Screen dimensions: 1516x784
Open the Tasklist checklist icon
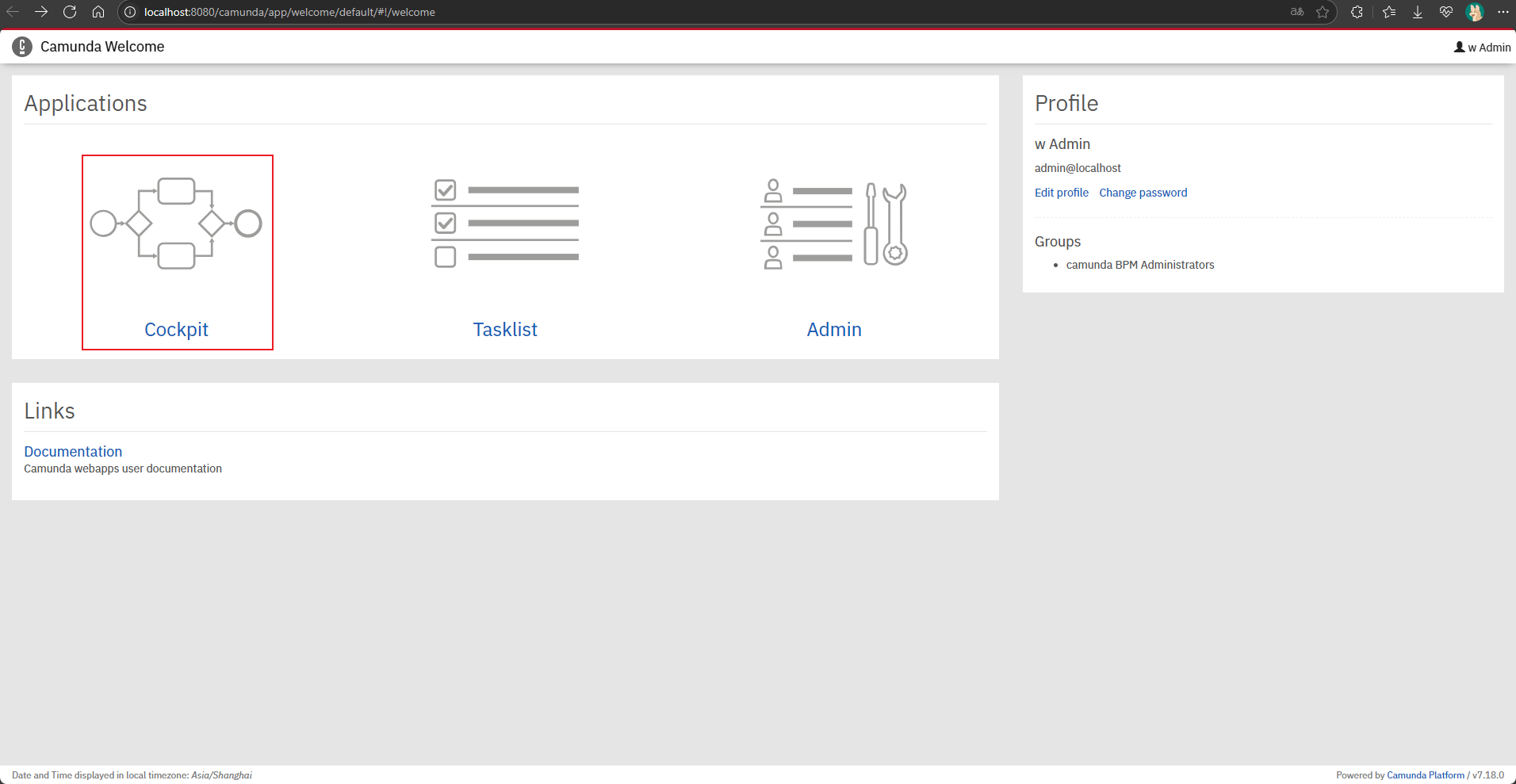click(x=505, y=224)
